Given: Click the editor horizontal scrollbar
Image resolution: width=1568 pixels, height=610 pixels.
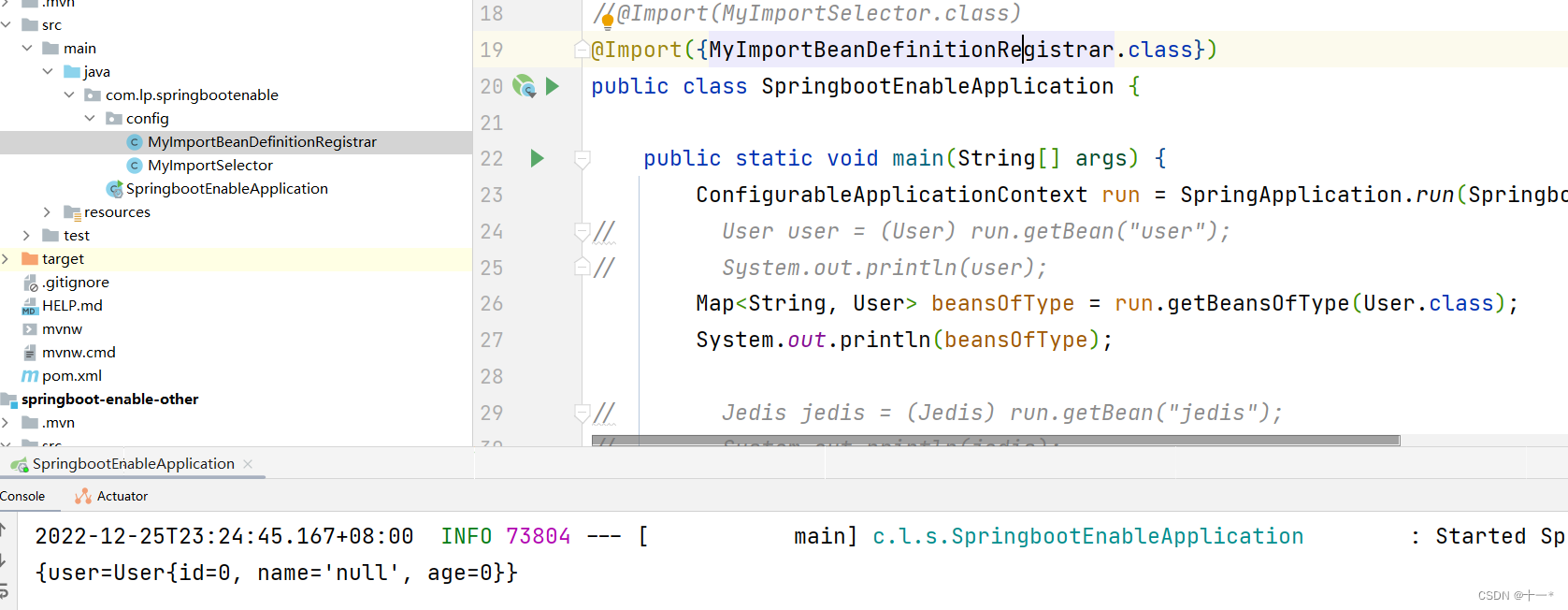Looking at the screenshot, I should tap(995, 440).
